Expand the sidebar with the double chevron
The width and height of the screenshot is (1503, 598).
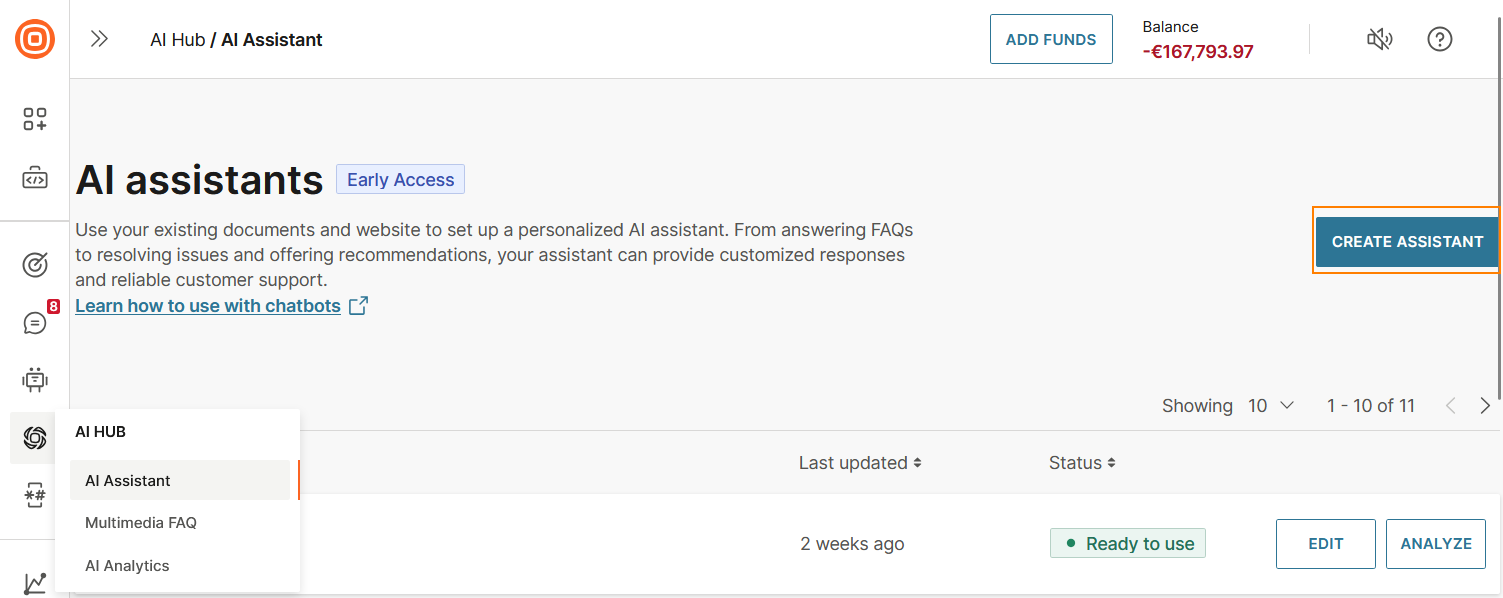99,39
